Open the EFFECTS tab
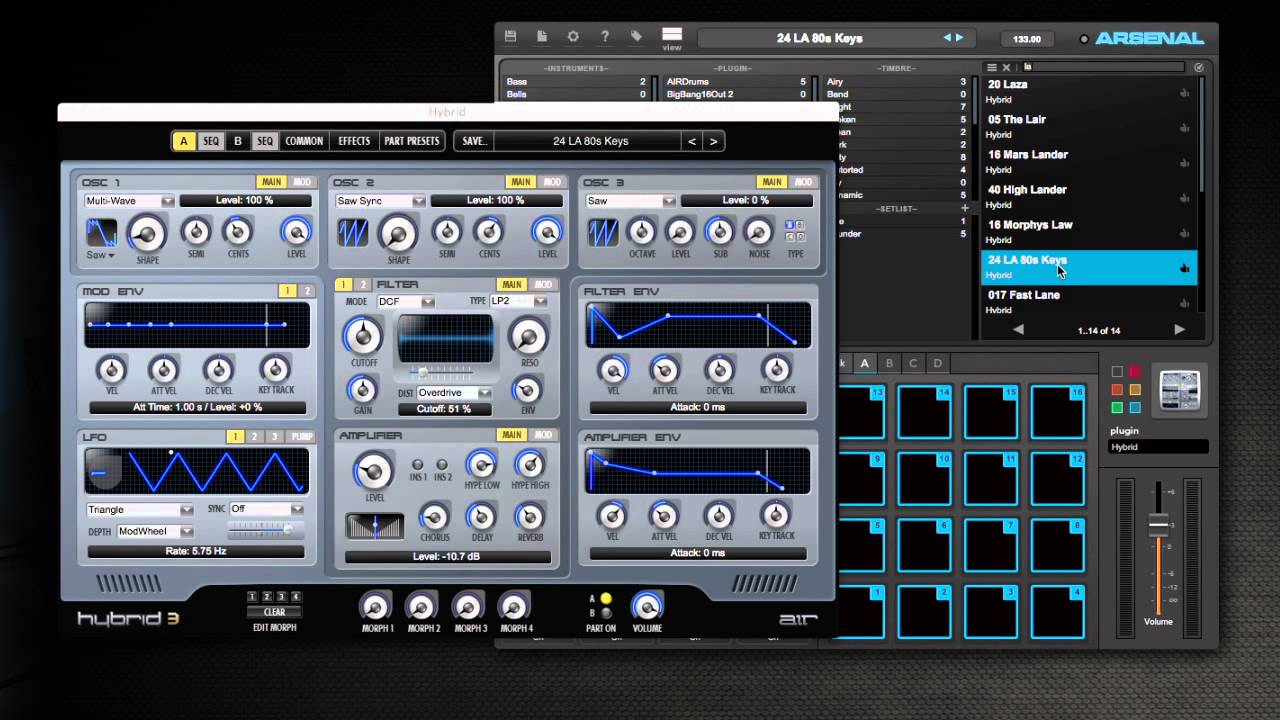 coord(354,141)
